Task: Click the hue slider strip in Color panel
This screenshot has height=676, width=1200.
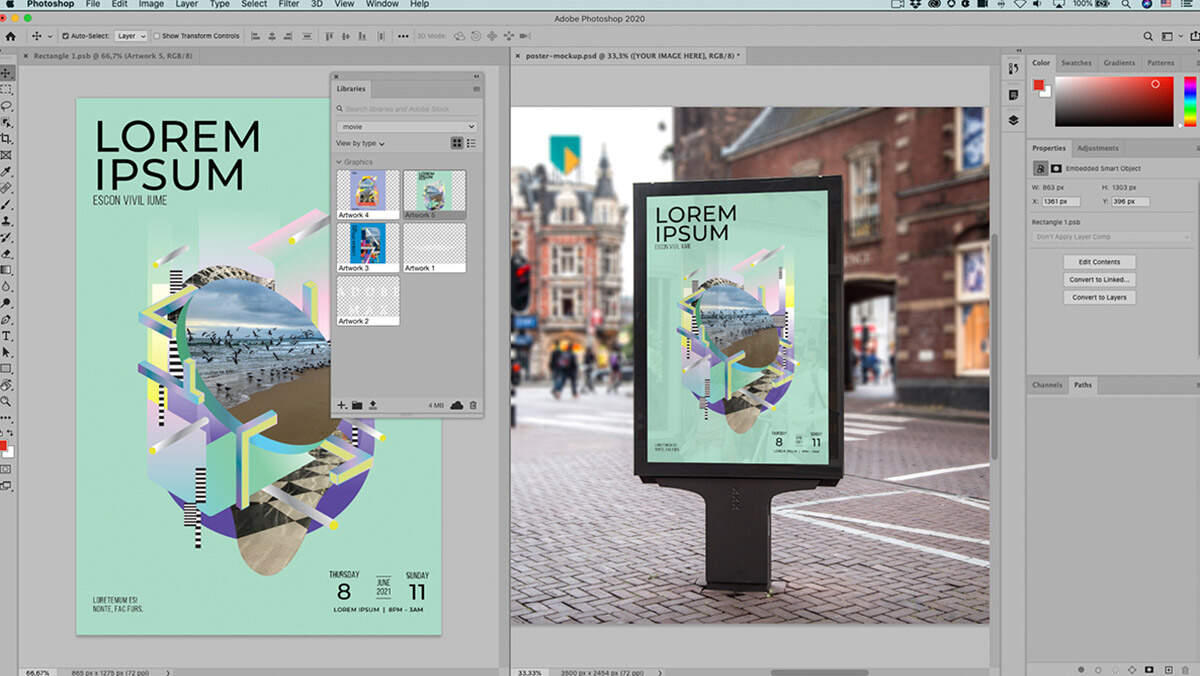Action: [1190, 100]
